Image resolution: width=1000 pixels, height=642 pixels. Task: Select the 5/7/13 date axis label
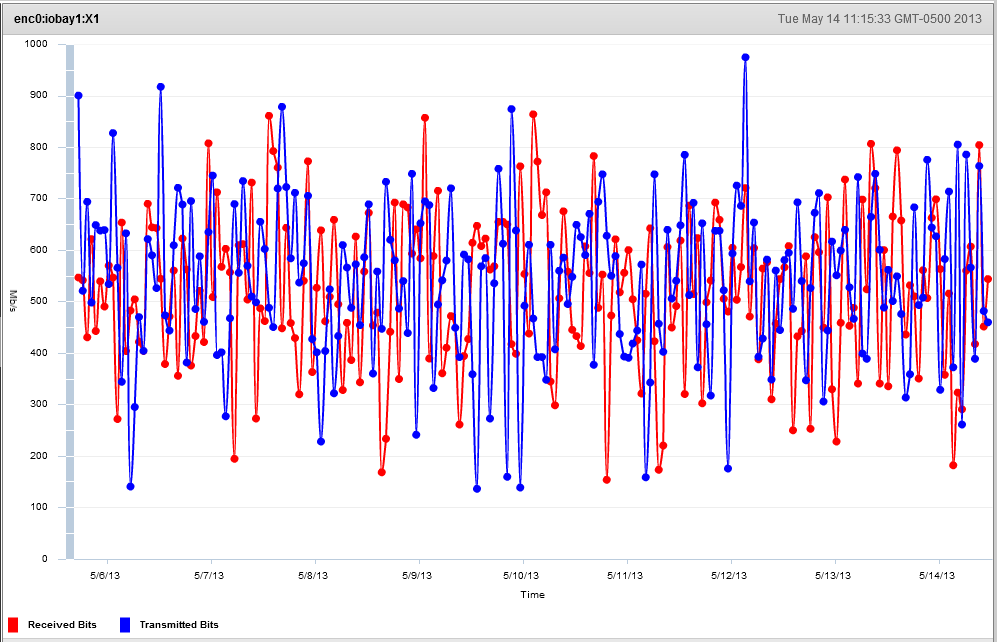208,576
